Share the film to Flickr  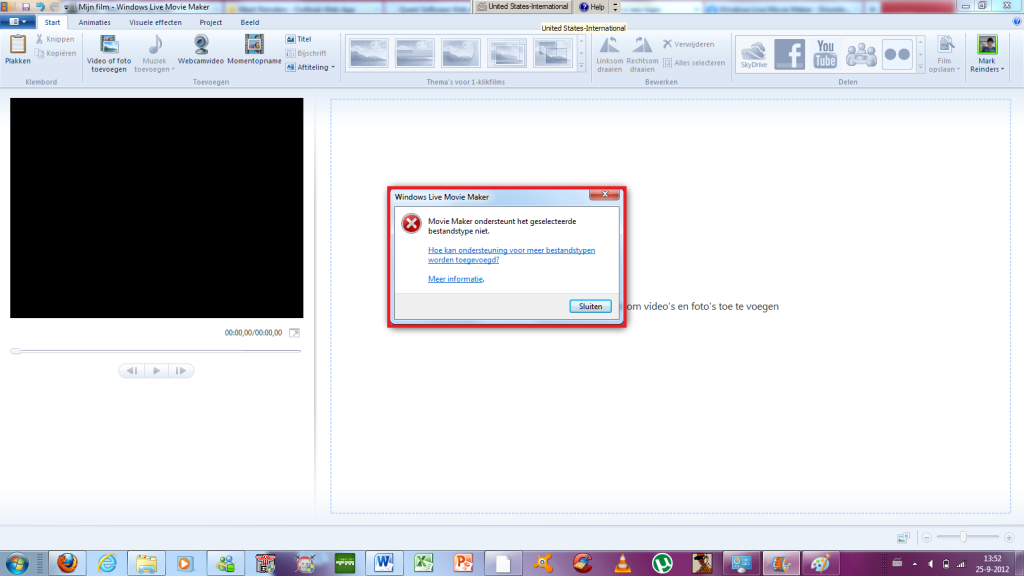point(897,54)
